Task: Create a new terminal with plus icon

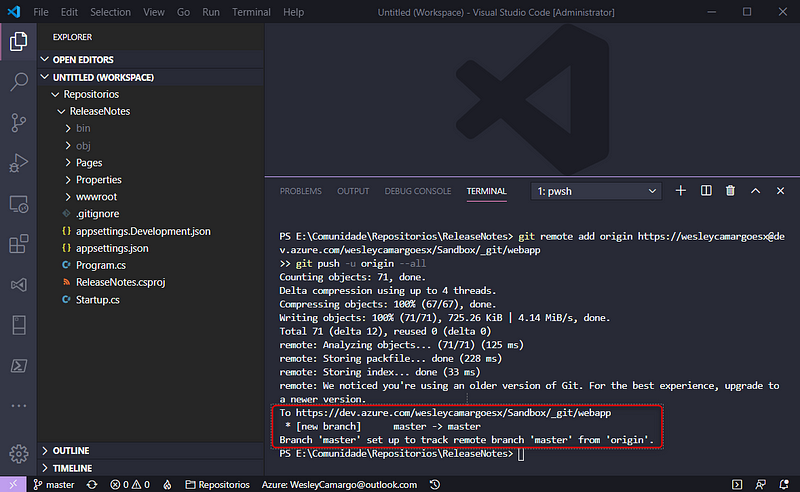Action: (x=681, y=190)
